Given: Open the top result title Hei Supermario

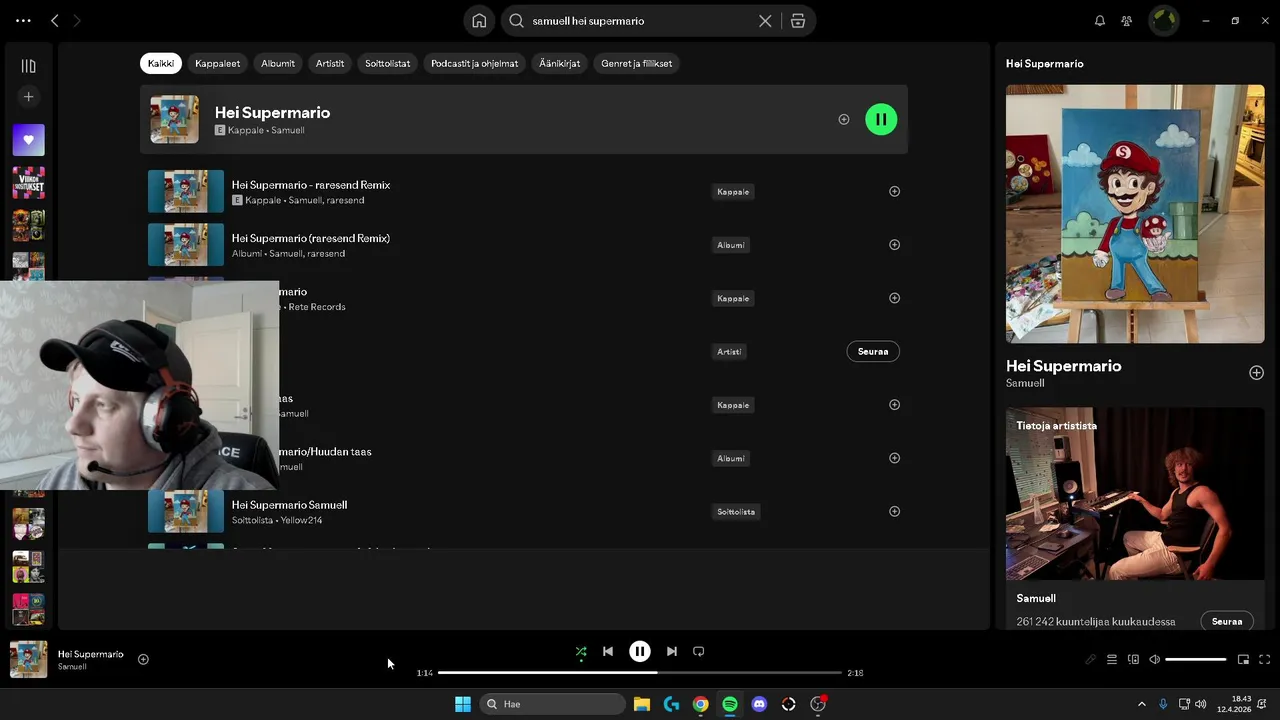Looking at the screenshot, I should [x=272, y=112].
